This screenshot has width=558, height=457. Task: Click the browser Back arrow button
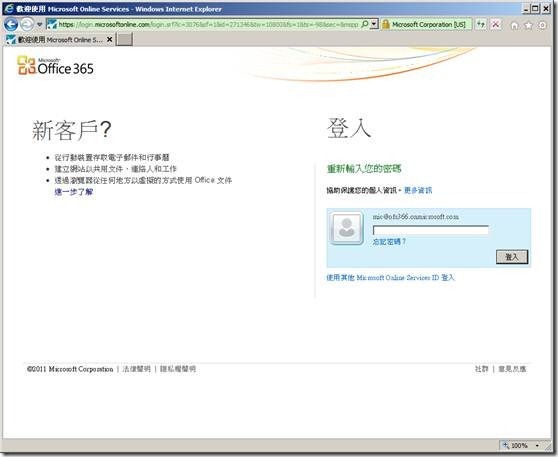11,24
